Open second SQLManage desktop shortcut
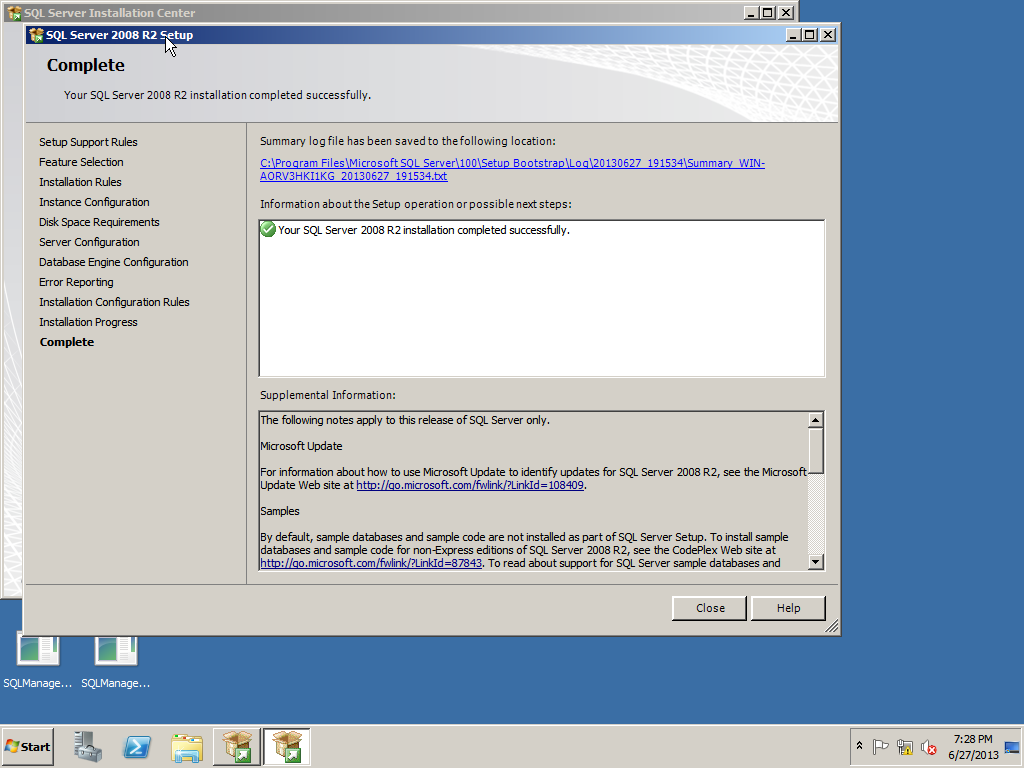The width and height of the screenshot is (1024, 768). point(116,661)
